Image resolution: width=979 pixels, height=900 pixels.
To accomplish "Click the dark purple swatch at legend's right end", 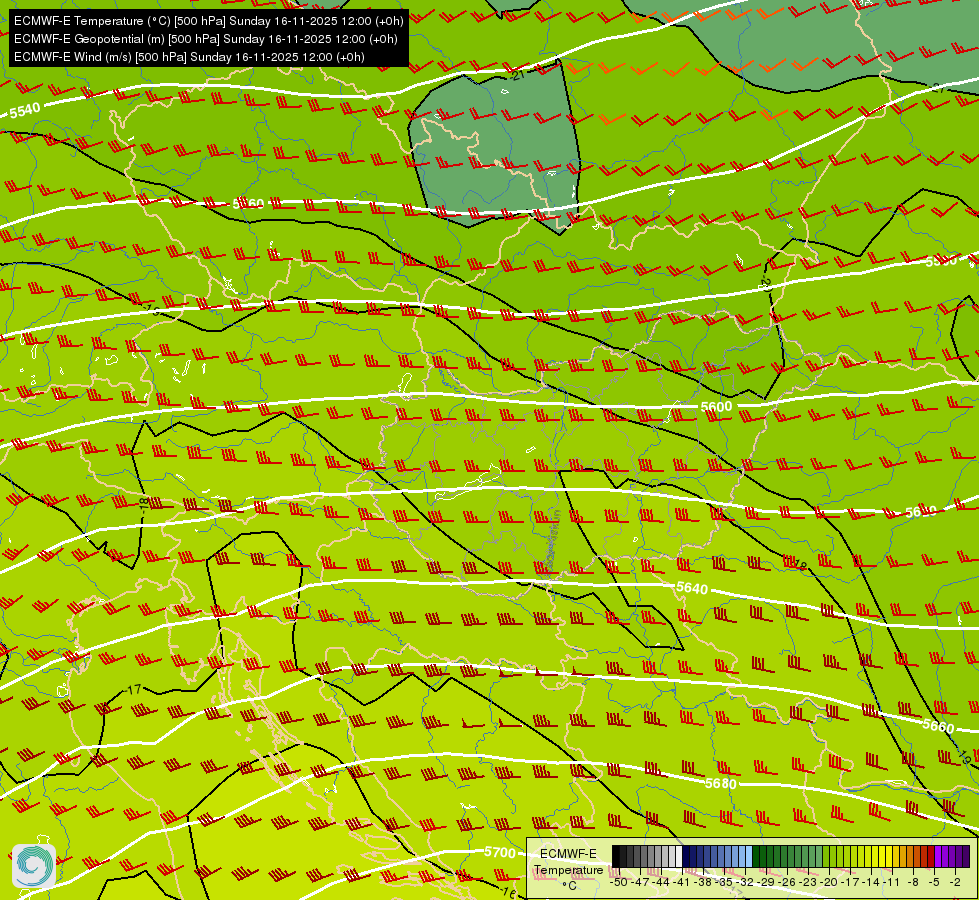I will point(966,856).
